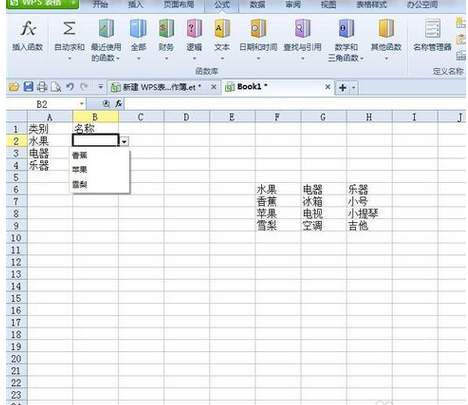This screenshot has width=468, height=405.
Task: Choose 苹果 from the dropdown list
Action: (x=99, y=170)
